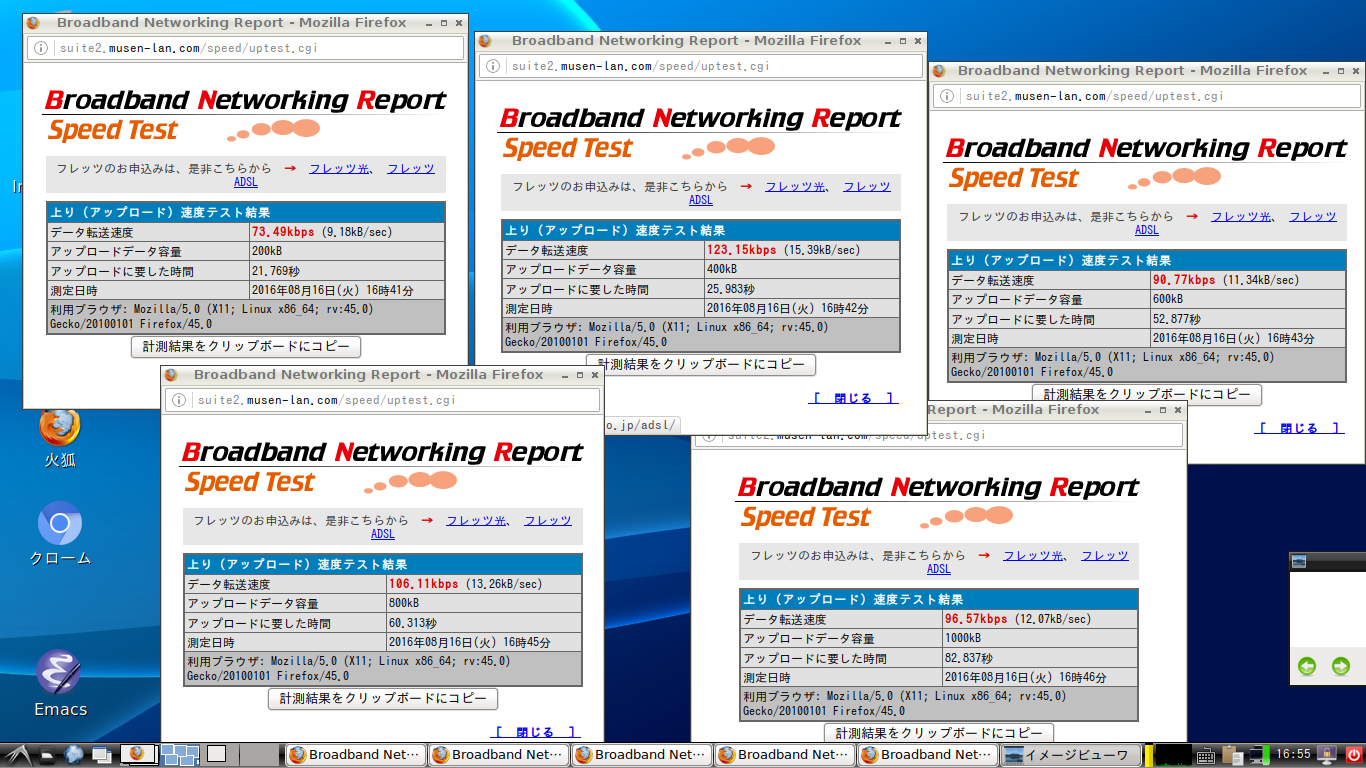Click the Firefox launcher in the taskbar panel
1366x768 pixels.
click(138, 754)
